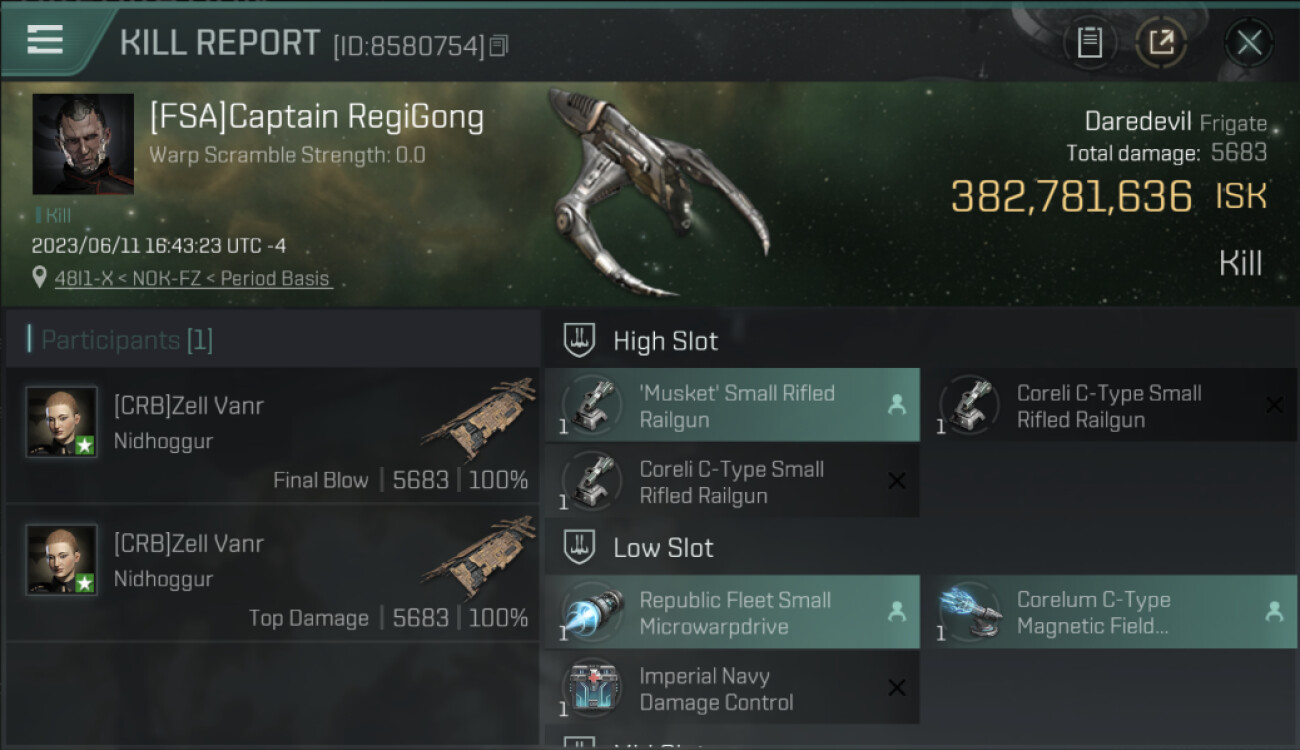Select the Corelum C-Type Magnetic Field module

coord(1108,612)
